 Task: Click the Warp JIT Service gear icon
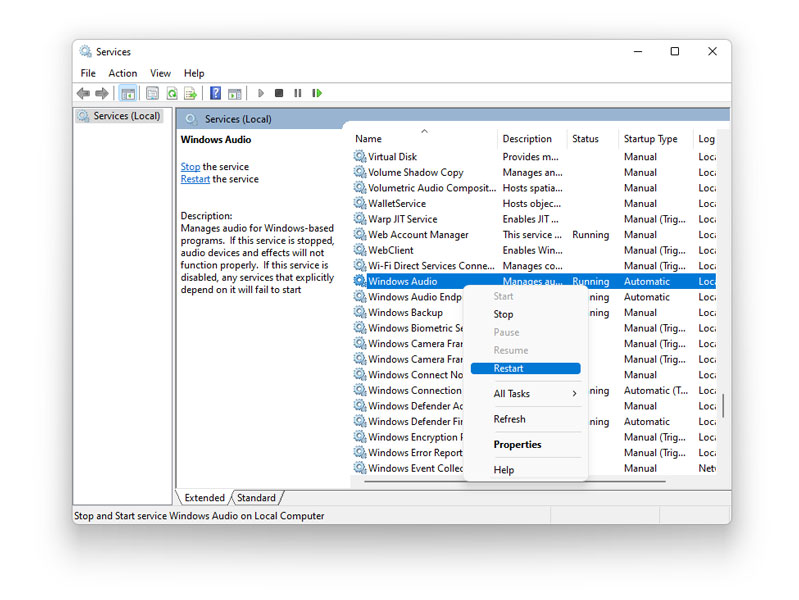360,219
